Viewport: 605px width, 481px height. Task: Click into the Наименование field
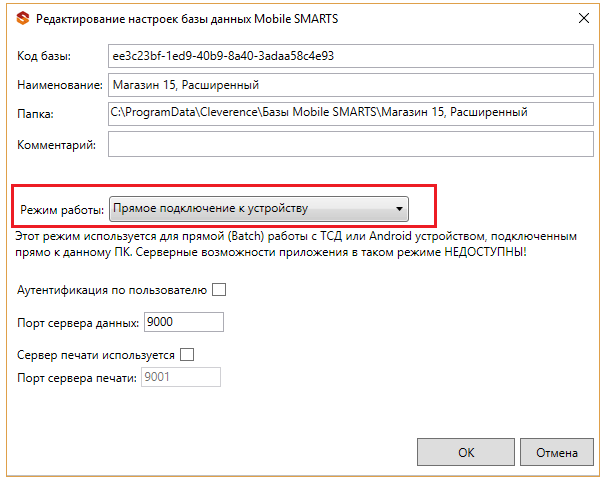(350, 85)
